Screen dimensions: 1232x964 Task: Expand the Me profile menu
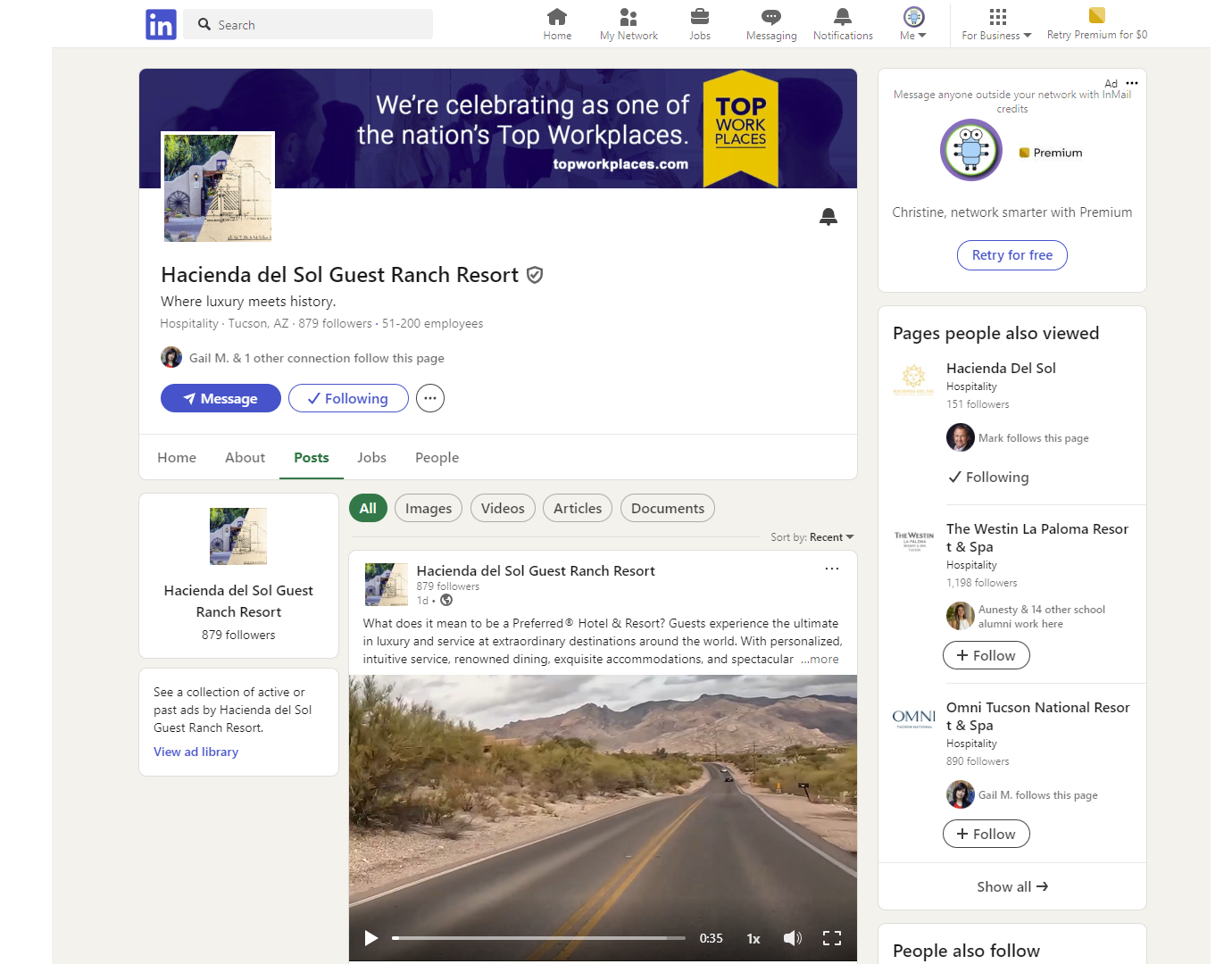[913, 24]
